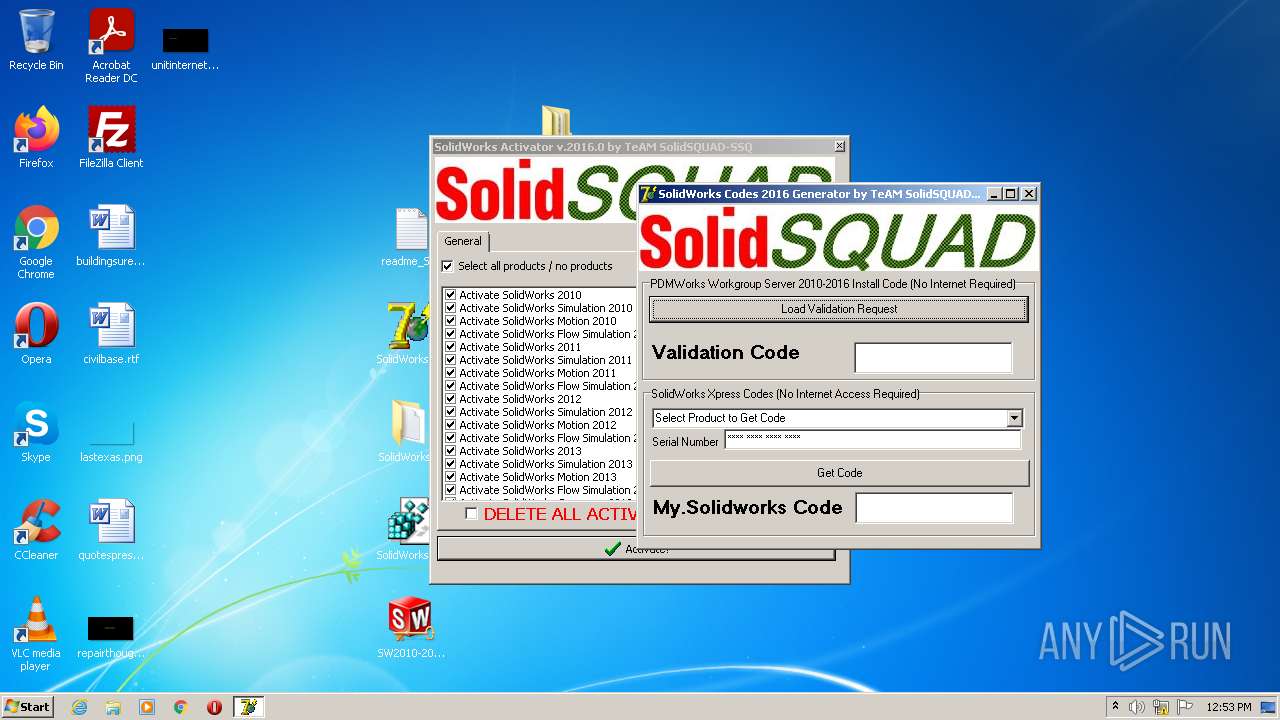Open civilbase.rtf document
This screenshot has height=720, width=1280.
coord(111,334)
